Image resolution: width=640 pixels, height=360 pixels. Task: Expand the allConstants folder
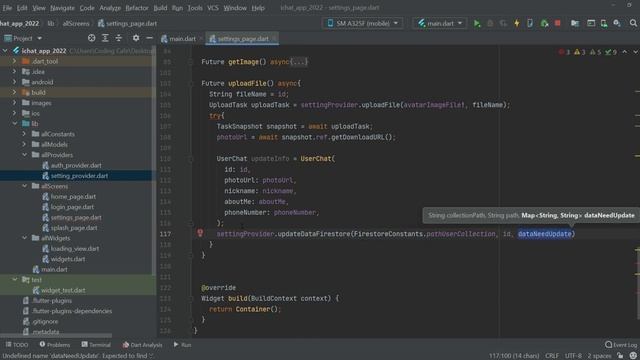coord(24,134)
